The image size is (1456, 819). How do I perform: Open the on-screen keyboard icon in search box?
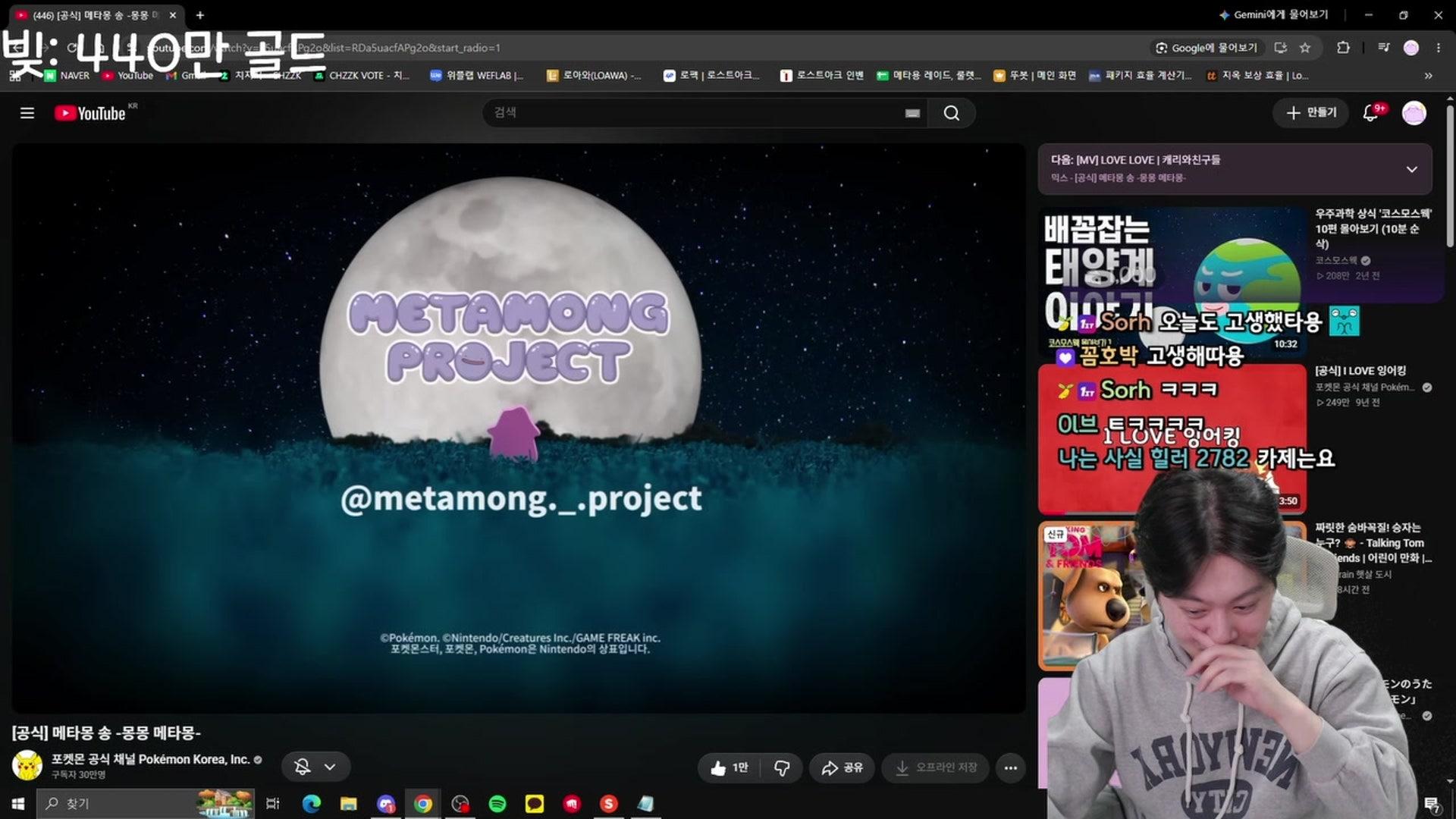click(912, 113)
